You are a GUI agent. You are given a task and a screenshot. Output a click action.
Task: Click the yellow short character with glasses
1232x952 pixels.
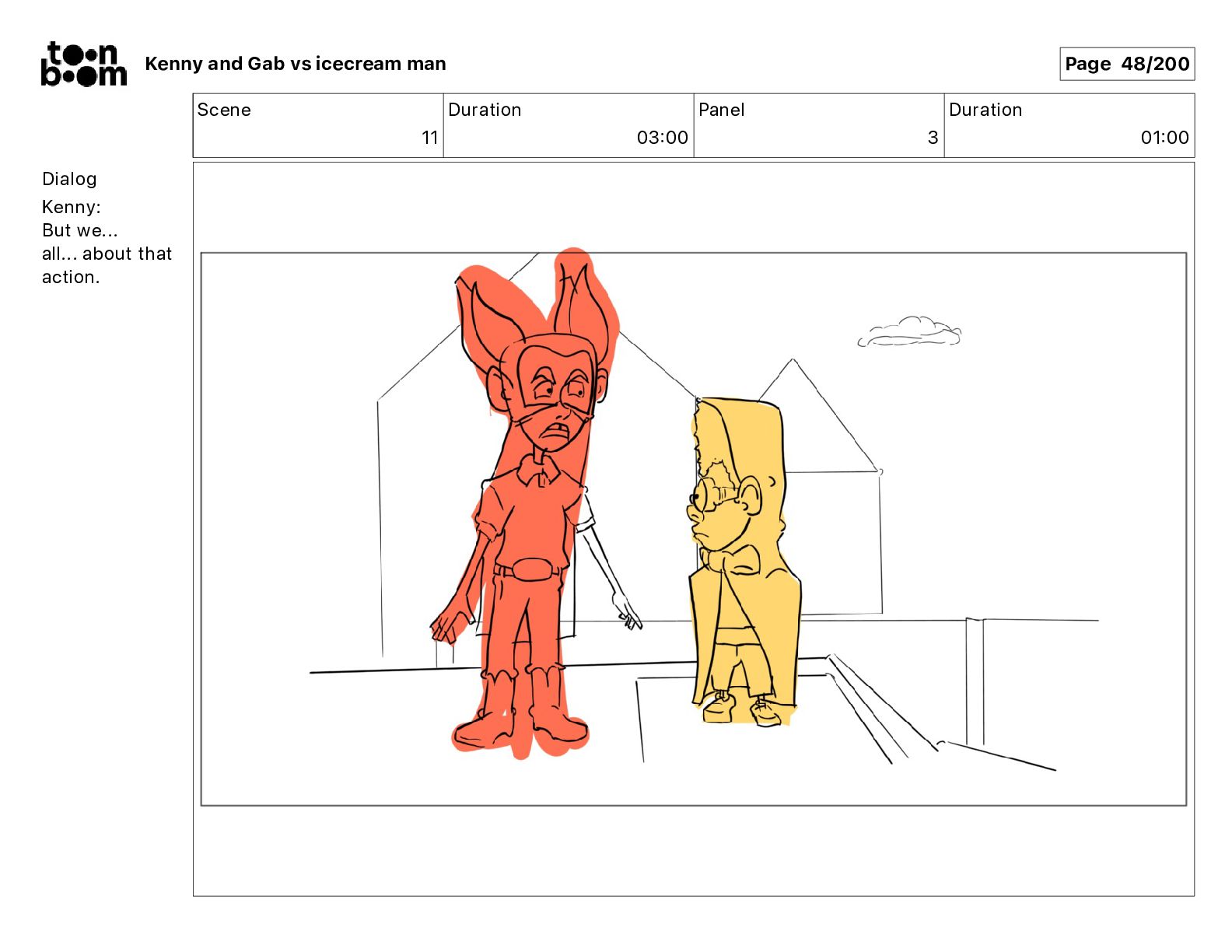[x=743, y=562]
